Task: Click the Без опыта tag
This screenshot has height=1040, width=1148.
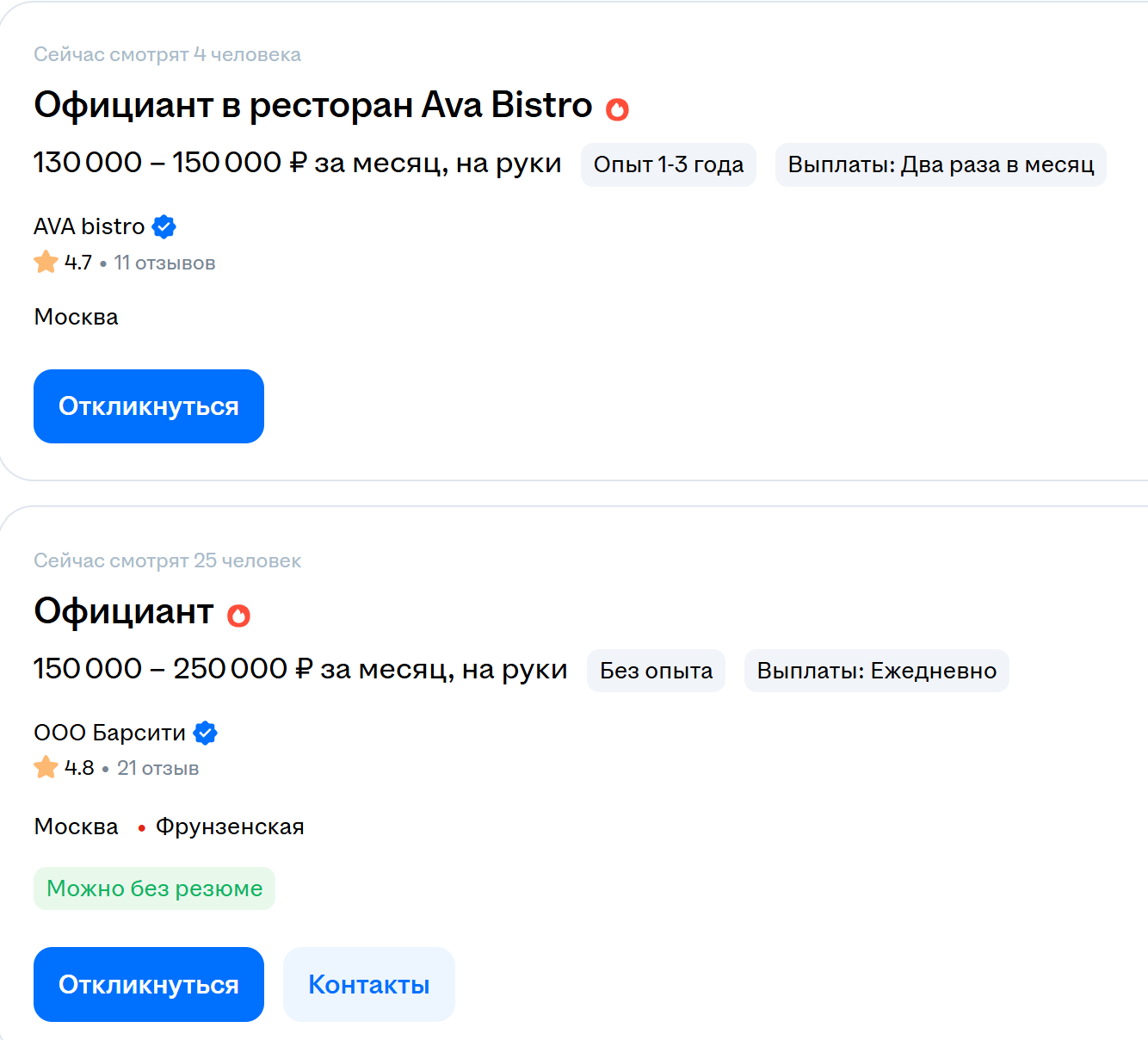Action: 656,671
